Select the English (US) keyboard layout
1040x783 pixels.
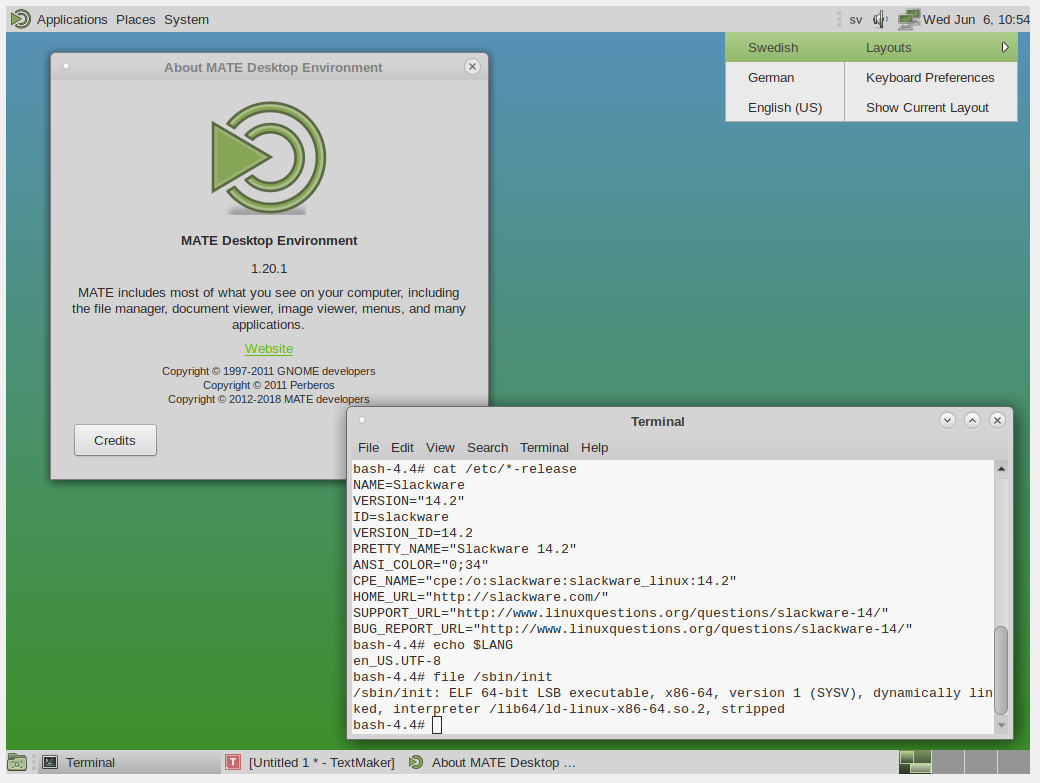[x=784, y=107]
